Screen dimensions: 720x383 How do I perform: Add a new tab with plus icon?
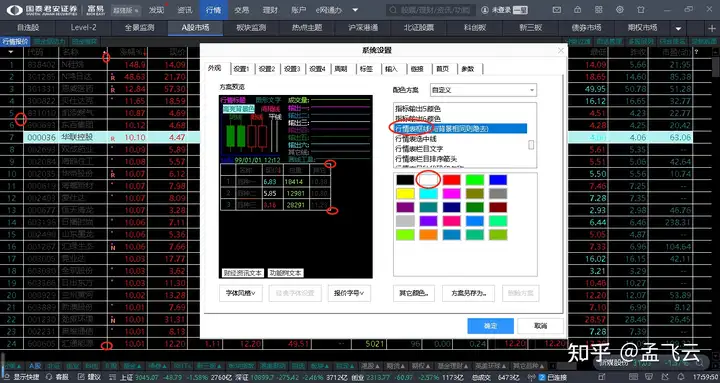(x=712, y=28)
